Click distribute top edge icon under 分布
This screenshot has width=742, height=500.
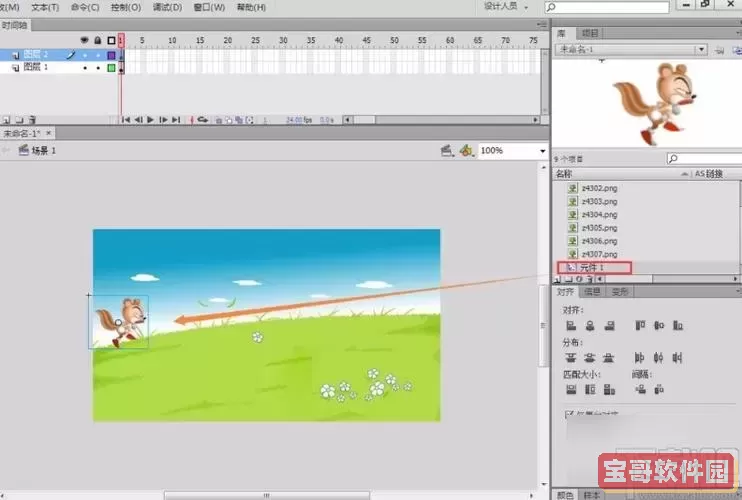(x=571, y=358)
